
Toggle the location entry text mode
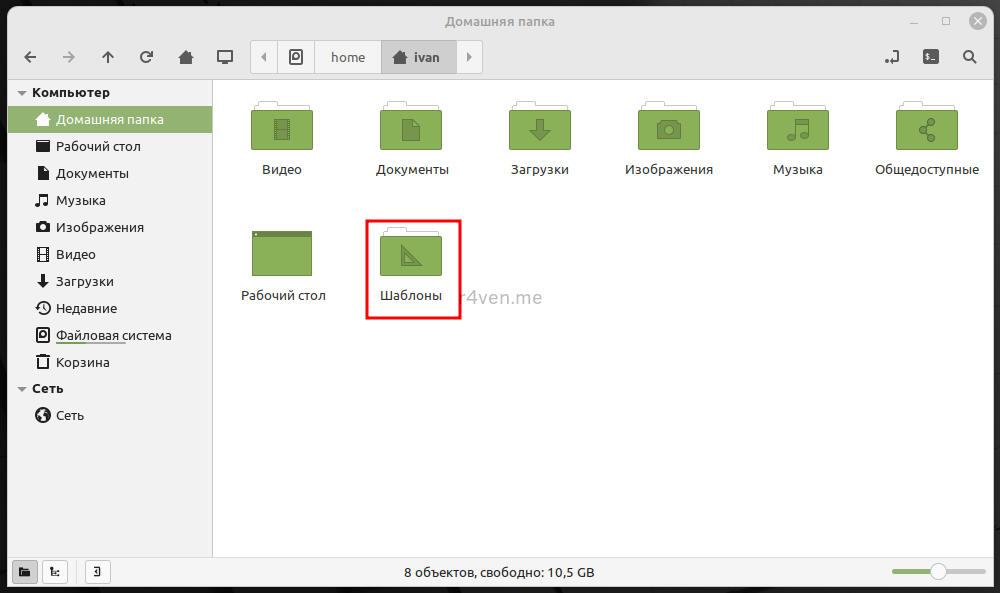(x=892, y=57)
